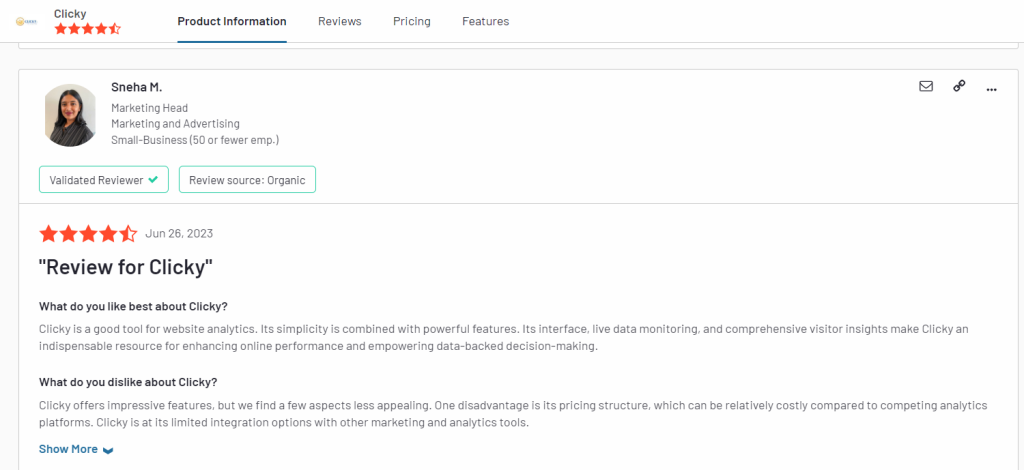Copy review link via chain icon
The image size is (1024, 470).
click(959, 86)
